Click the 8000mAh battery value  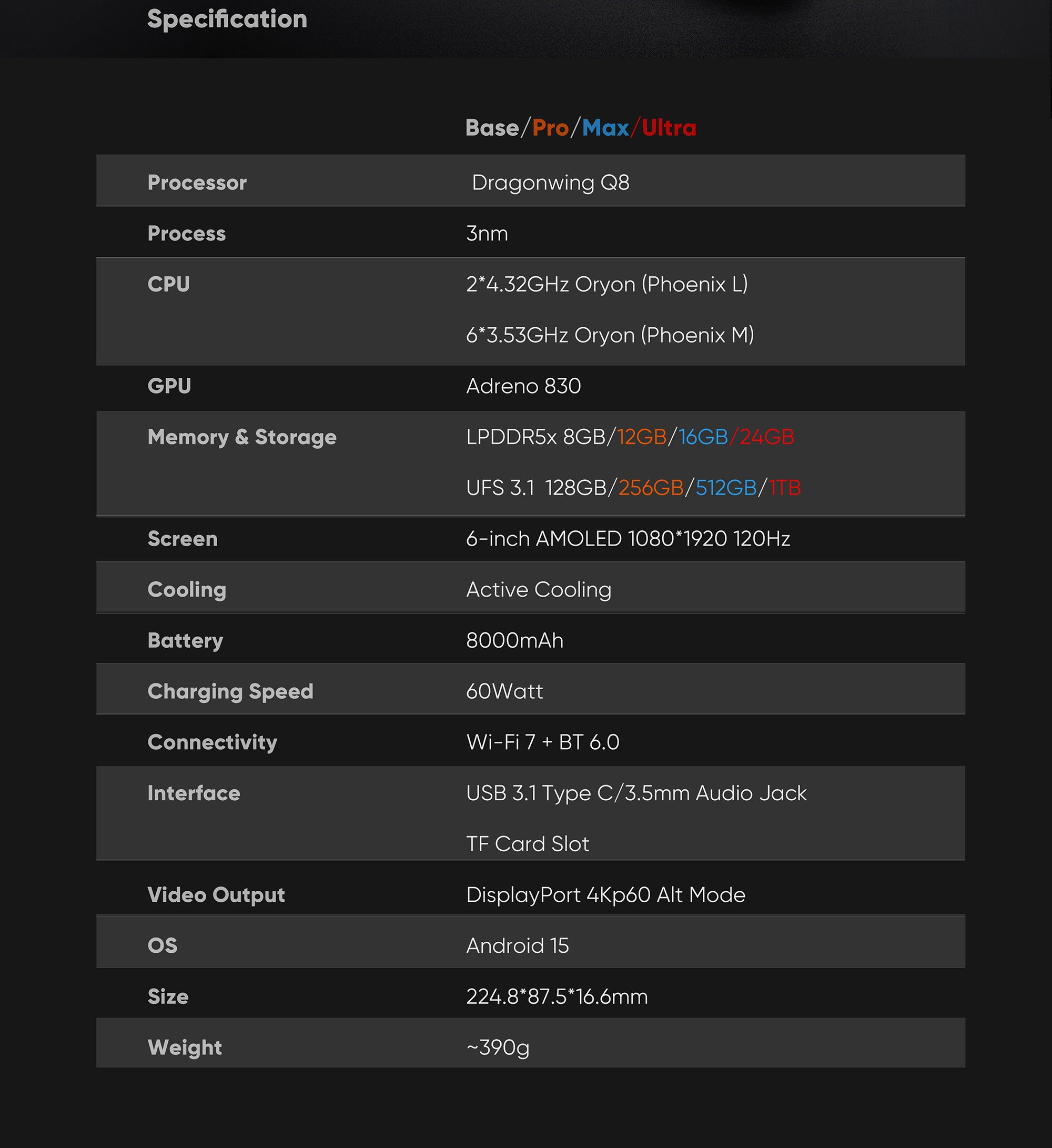[x=514, y=641]
